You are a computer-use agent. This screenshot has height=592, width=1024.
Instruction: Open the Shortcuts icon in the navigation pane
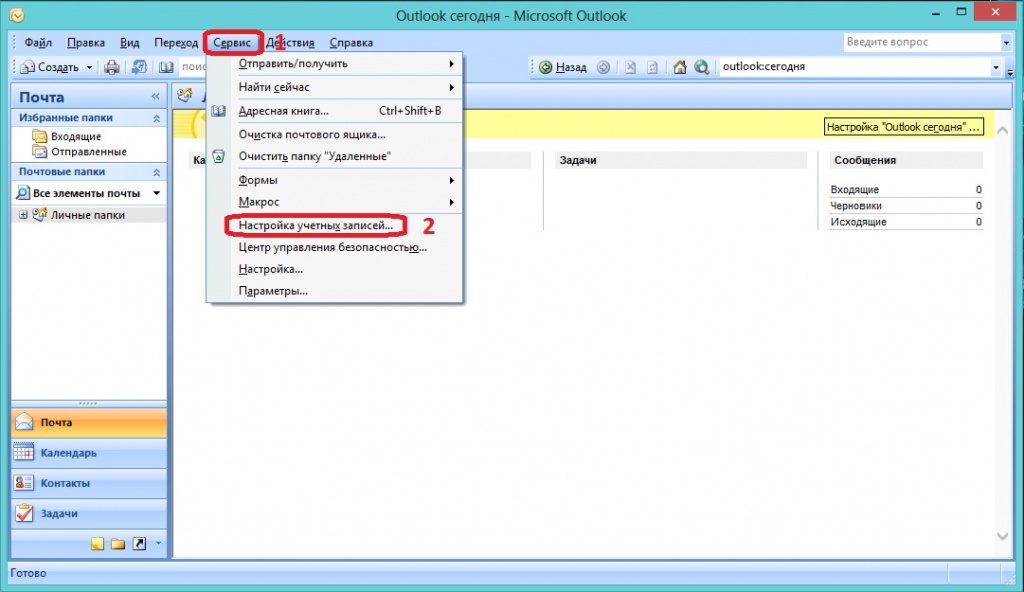tap(139, 544)
